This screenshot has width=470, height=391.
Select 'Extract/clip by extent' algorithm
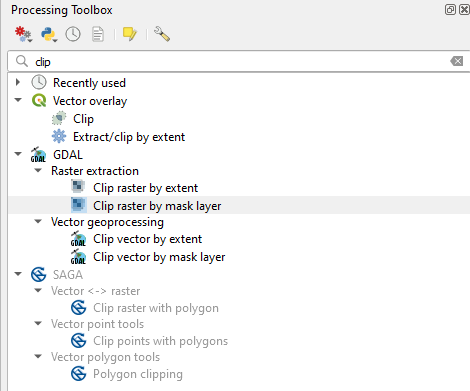[x=129, y=137]
